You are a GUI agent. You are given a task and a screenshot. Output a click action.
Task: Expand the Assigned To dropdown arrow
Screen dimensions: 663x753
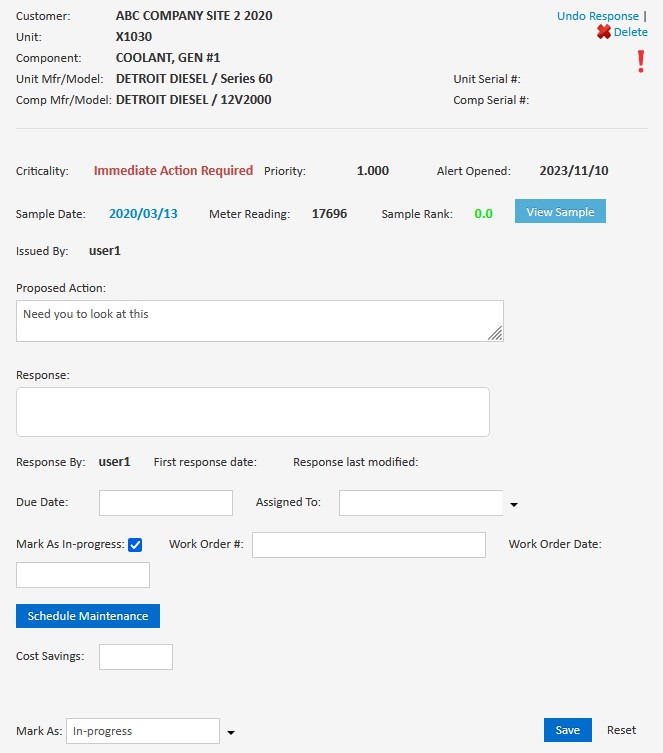(x=514, y=504)
